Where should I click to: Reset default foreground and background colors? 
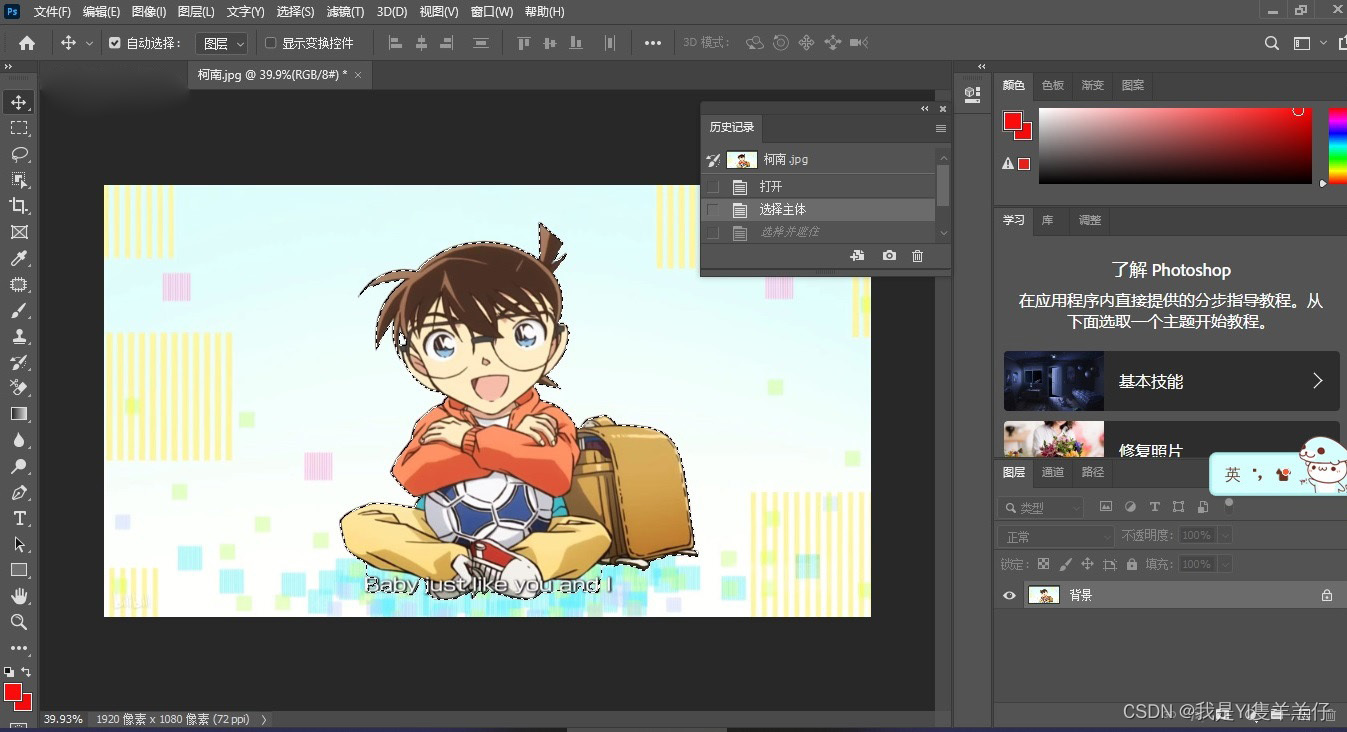(9, 672)
